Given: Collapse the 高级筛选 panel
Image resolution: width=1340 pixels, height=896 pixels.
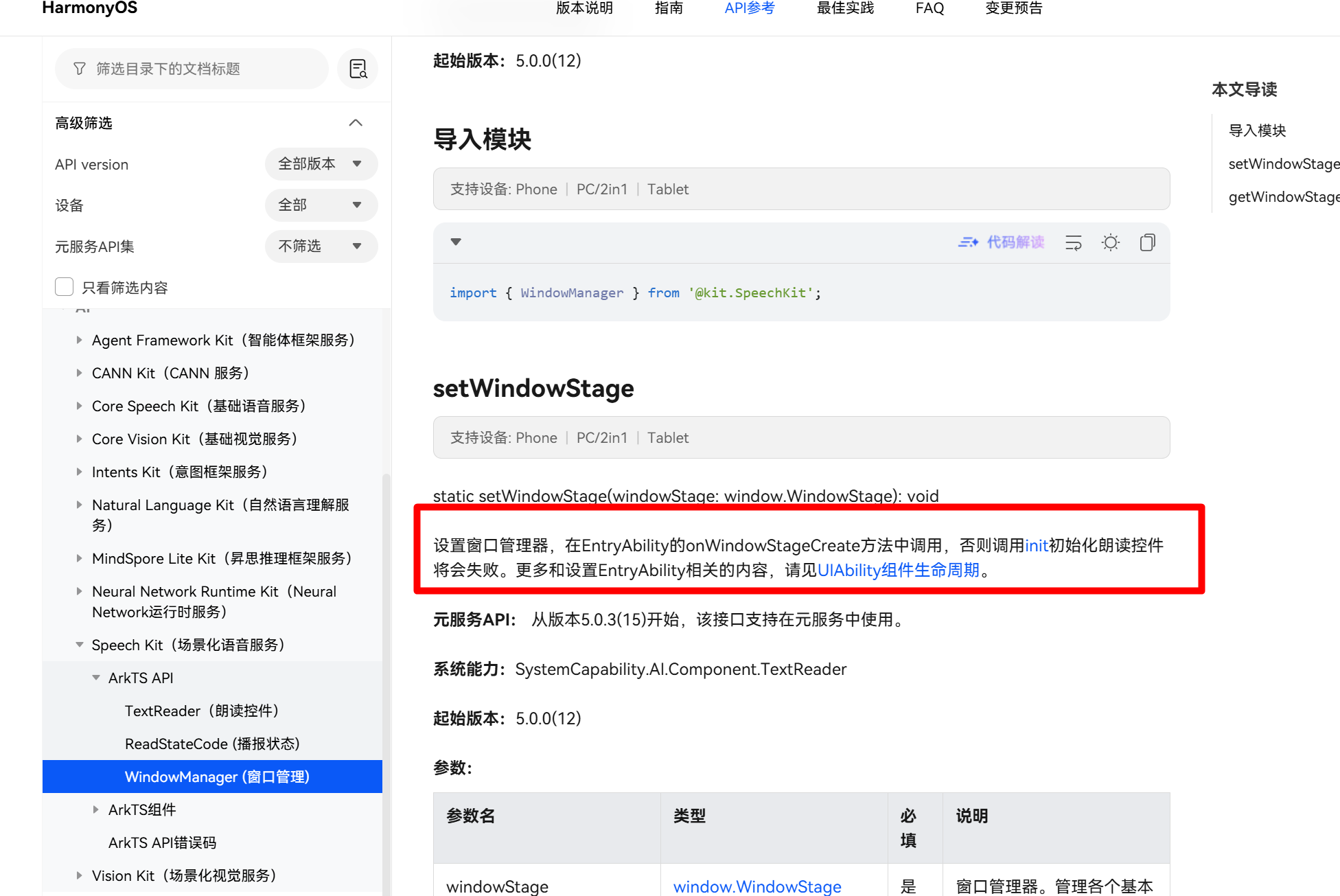Looking at the screenshot, I should [355, 122].
